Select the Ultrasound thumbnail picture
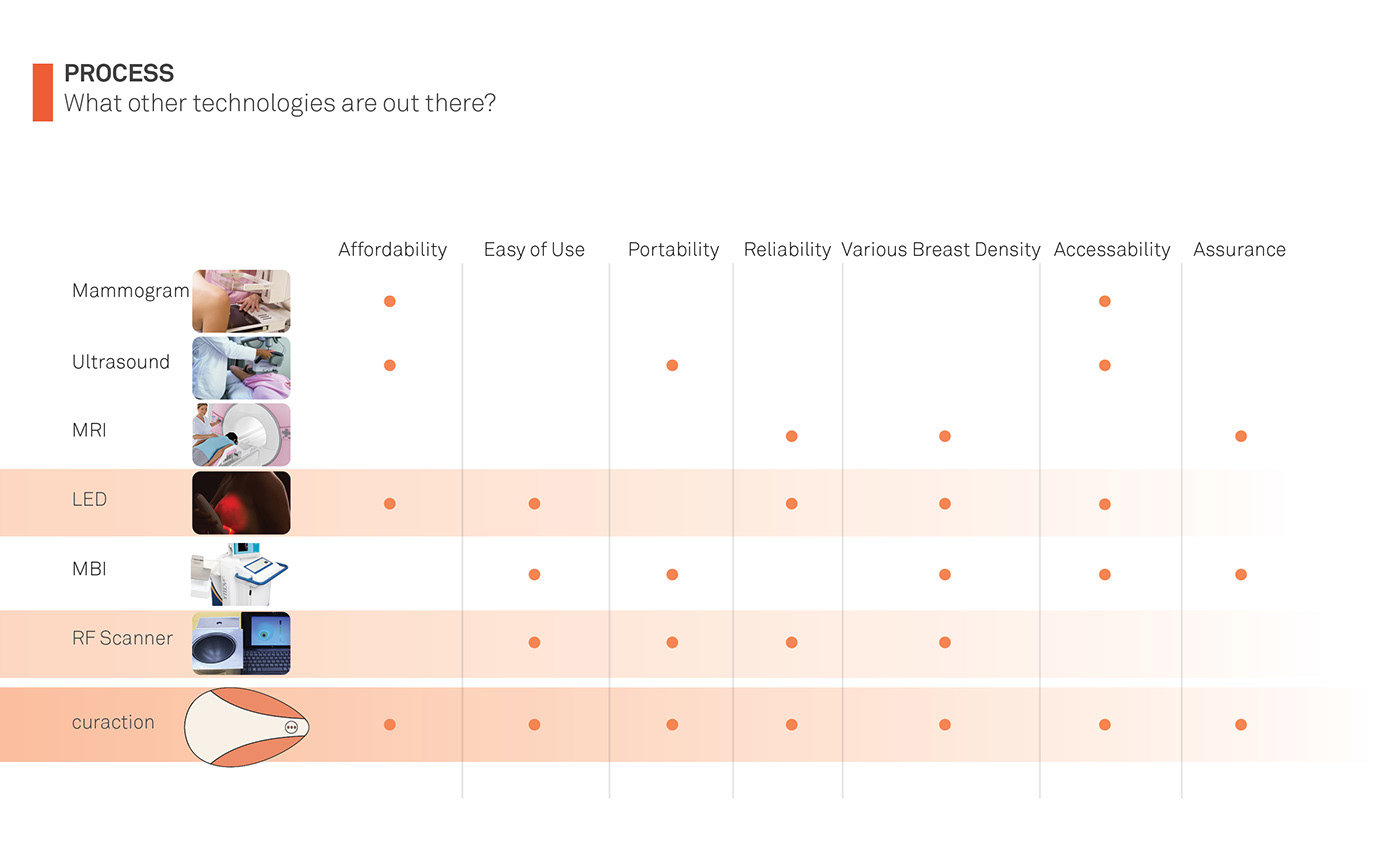 point(241,368)
